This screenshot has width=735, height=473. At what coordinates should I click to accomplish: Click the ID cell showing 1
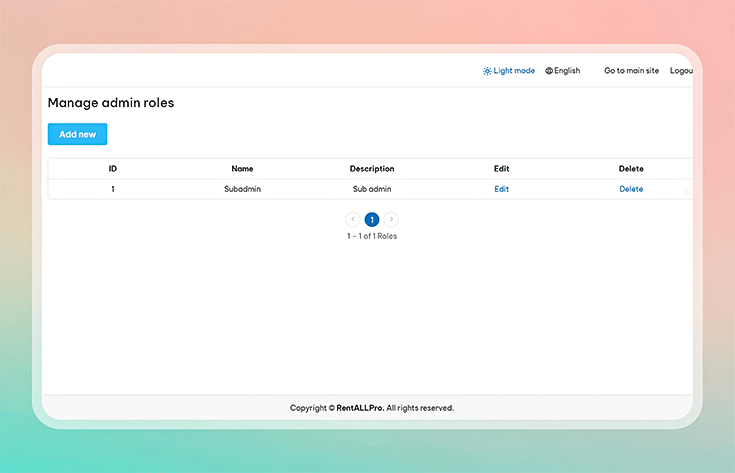point(112,189)
